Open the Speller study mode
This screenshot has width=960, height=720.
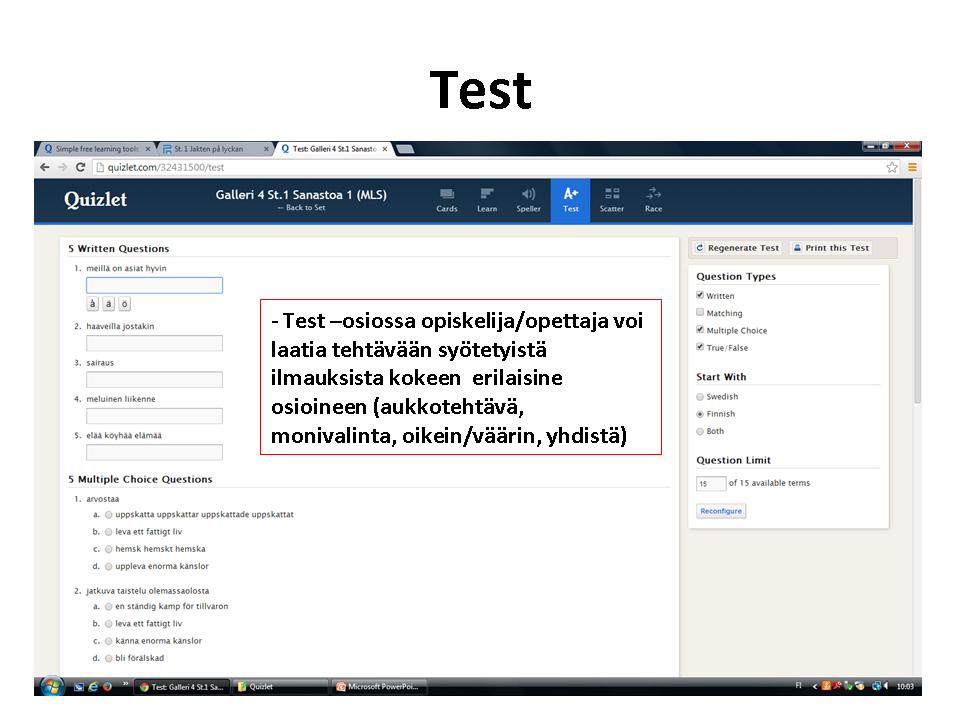[528, 200]
